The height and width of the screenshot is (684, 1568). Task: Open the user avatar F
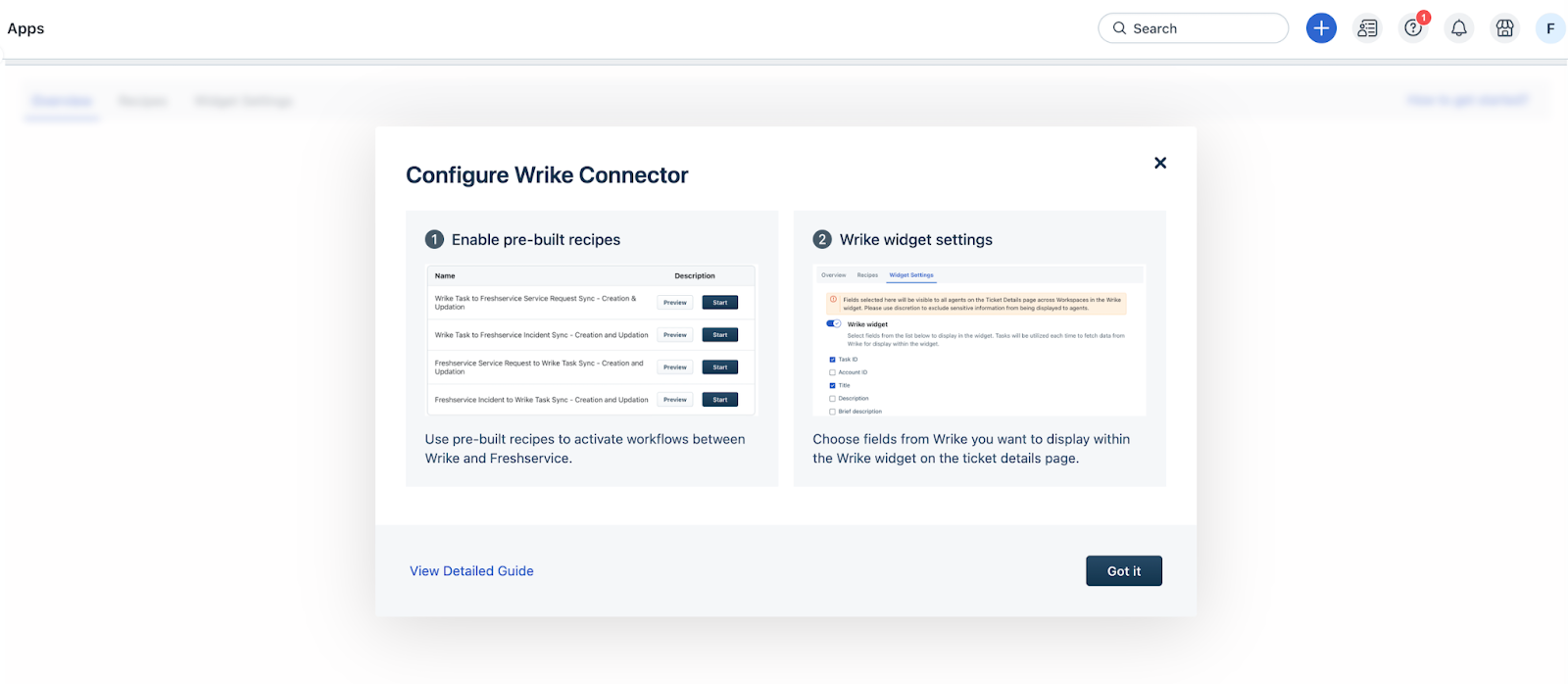coord(1550,28)
